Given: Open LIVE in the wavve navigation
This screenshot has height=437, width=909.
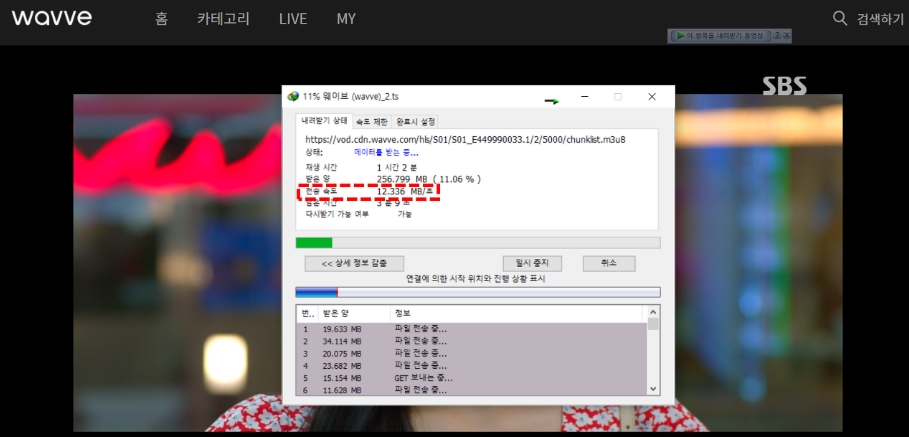Looking at the screenshot, I should [x=293, y=19].
